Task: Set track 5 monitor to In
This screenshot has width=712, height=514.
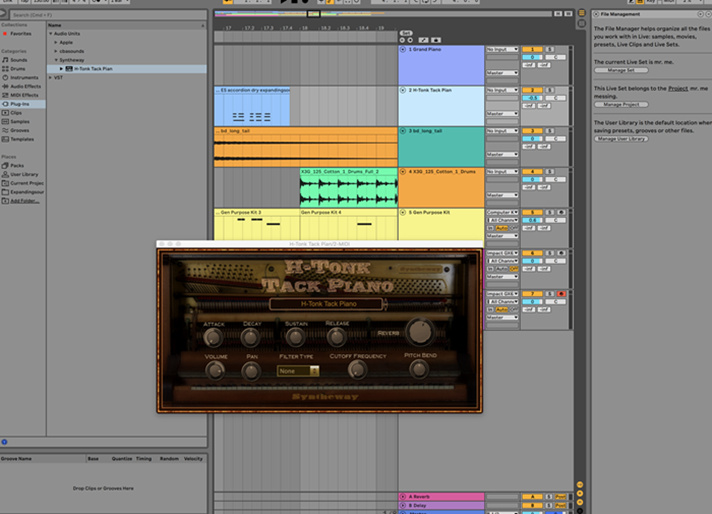Action: point(490,228)
